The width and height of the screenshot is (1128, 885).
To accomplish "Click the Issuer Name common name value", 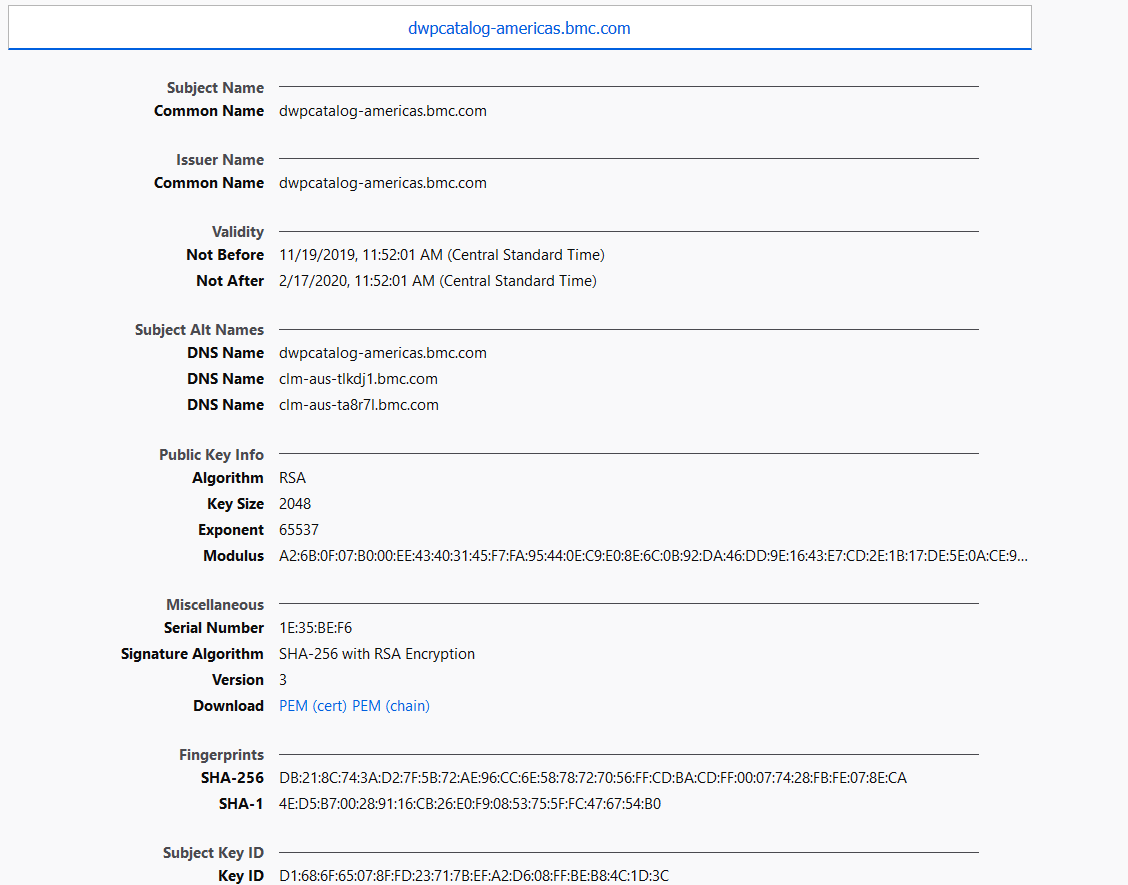I will coord(382,183).
